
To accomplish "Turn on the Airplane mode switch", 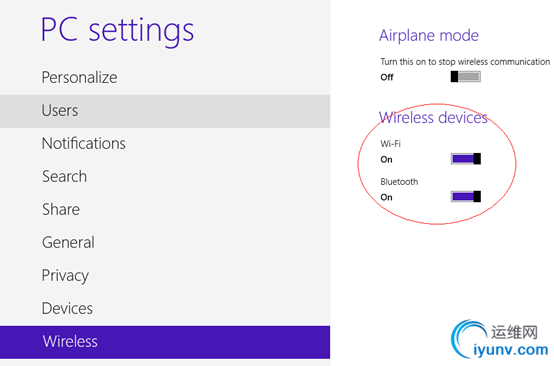I will coord(465,77).
